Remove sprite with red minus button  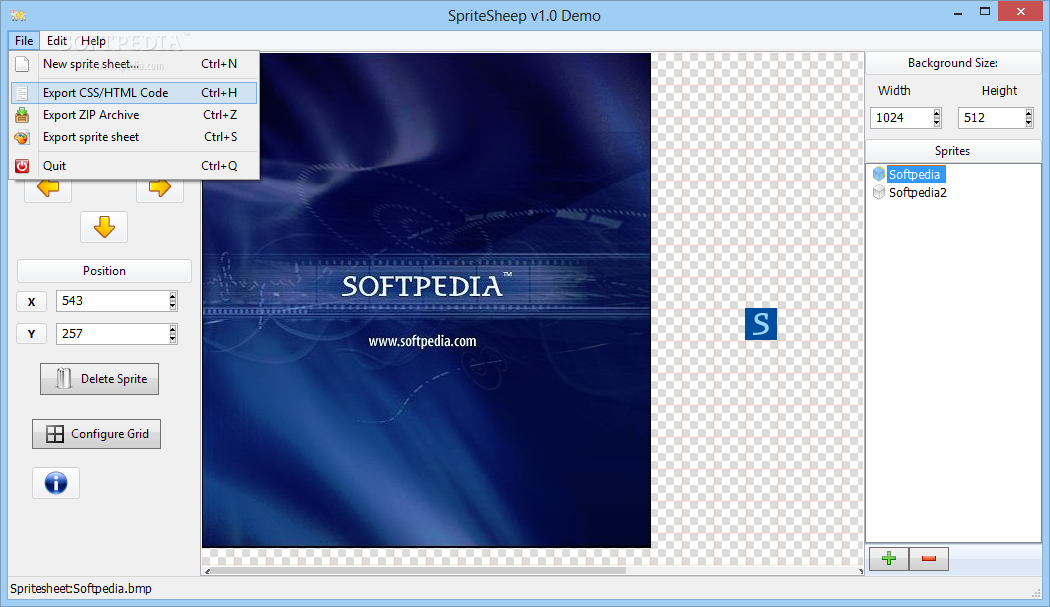pyautogui.click(x=929, y=558)
